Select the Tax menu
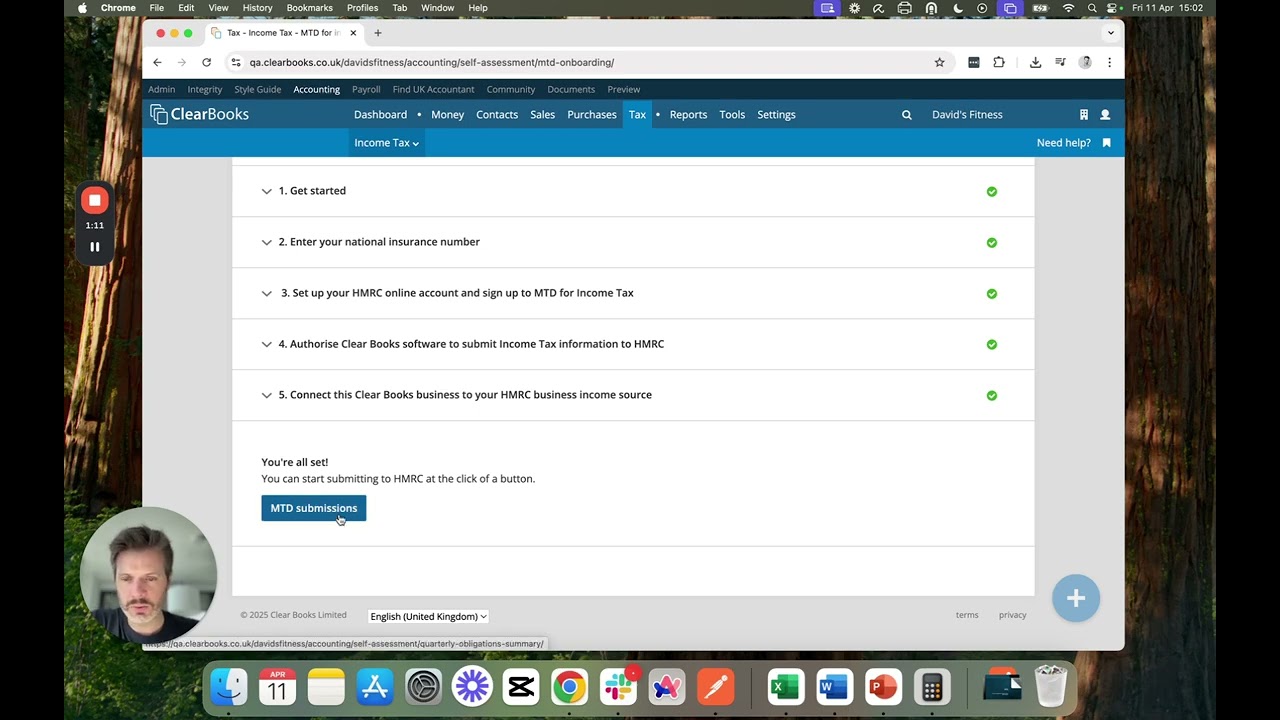 point(637,115)
